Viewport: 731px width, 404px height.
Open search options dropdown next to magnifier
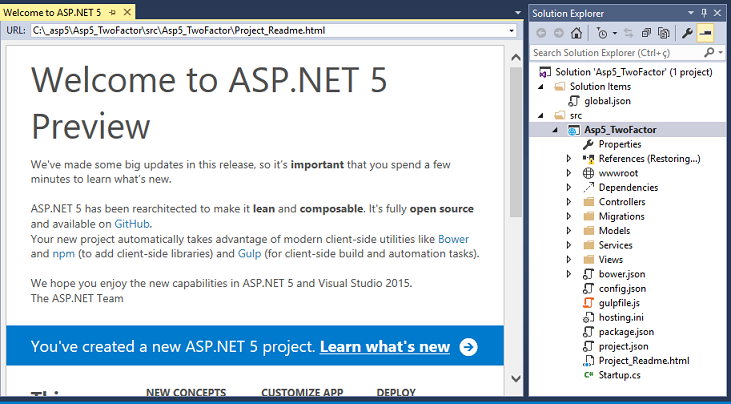(720, 52)
